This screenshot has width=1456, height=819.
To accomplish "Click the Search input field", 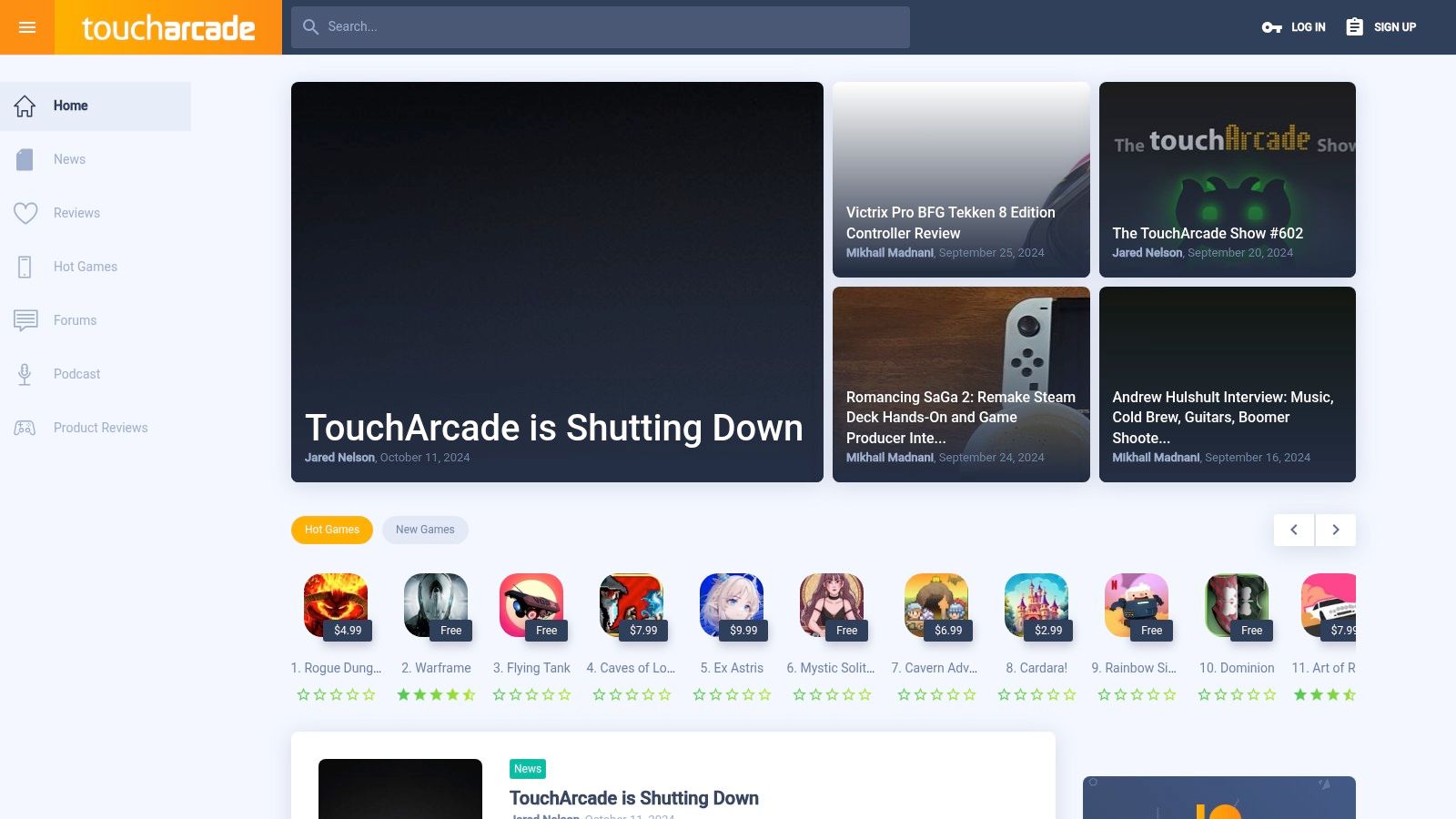I will point(601,27).
